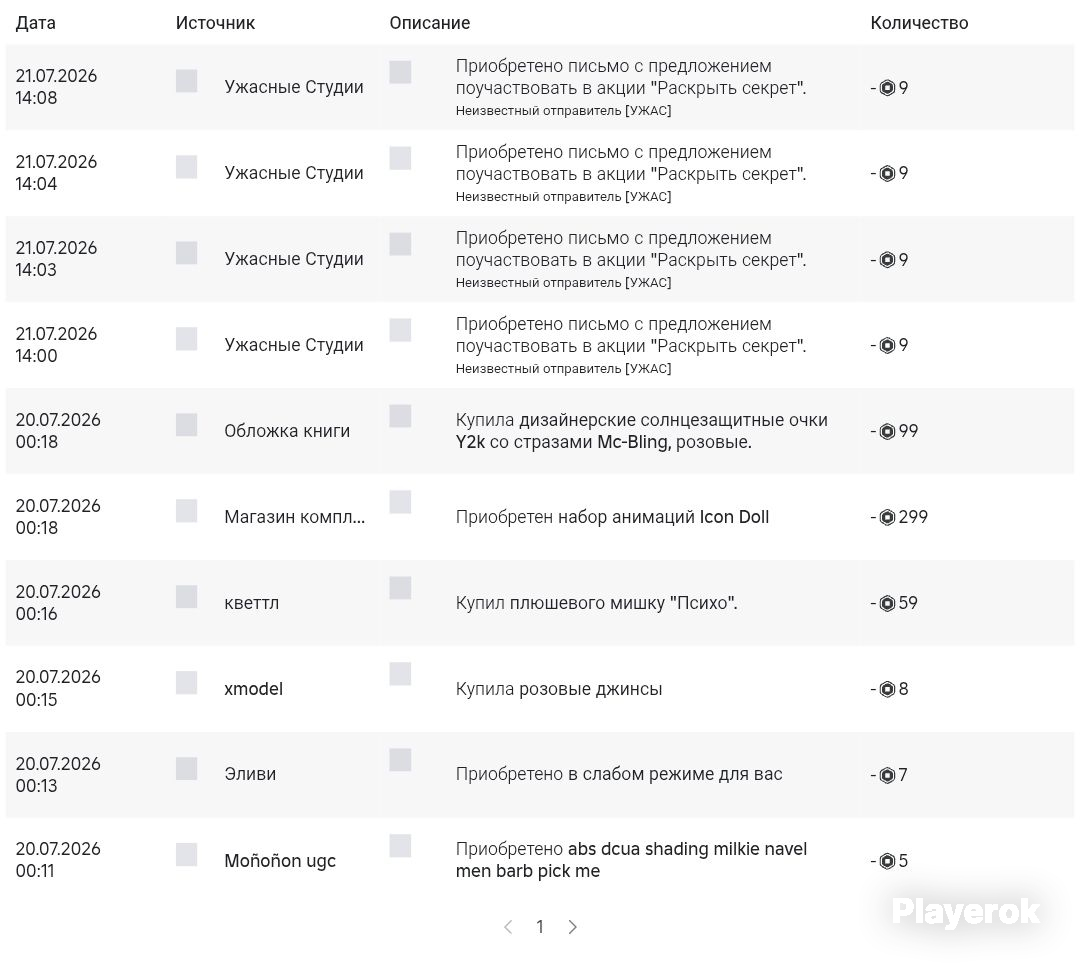
Task: Click the Дата column header
Action: pyautogui.click(x=36, y=23)
